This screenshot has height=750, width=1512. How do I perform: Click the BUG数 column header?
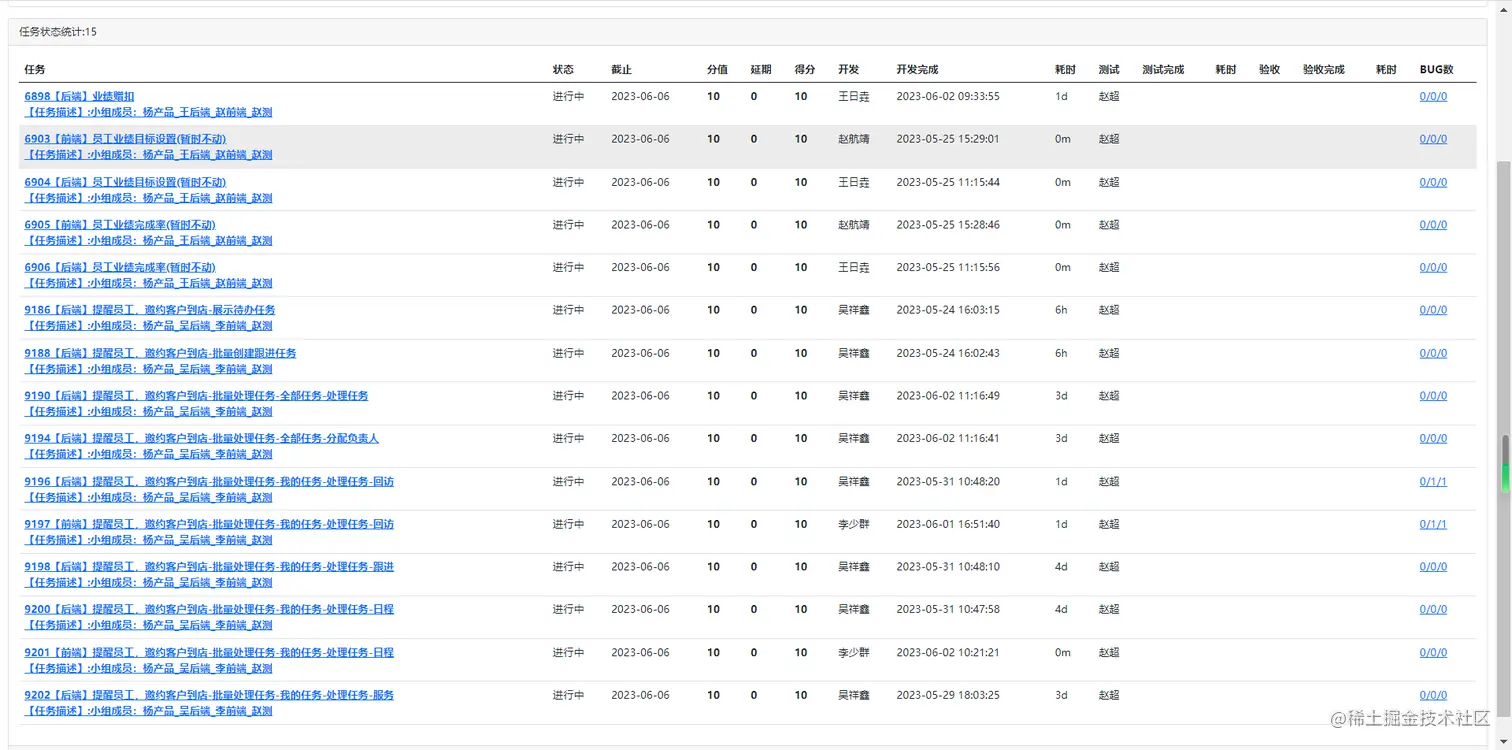(1437, 70)
